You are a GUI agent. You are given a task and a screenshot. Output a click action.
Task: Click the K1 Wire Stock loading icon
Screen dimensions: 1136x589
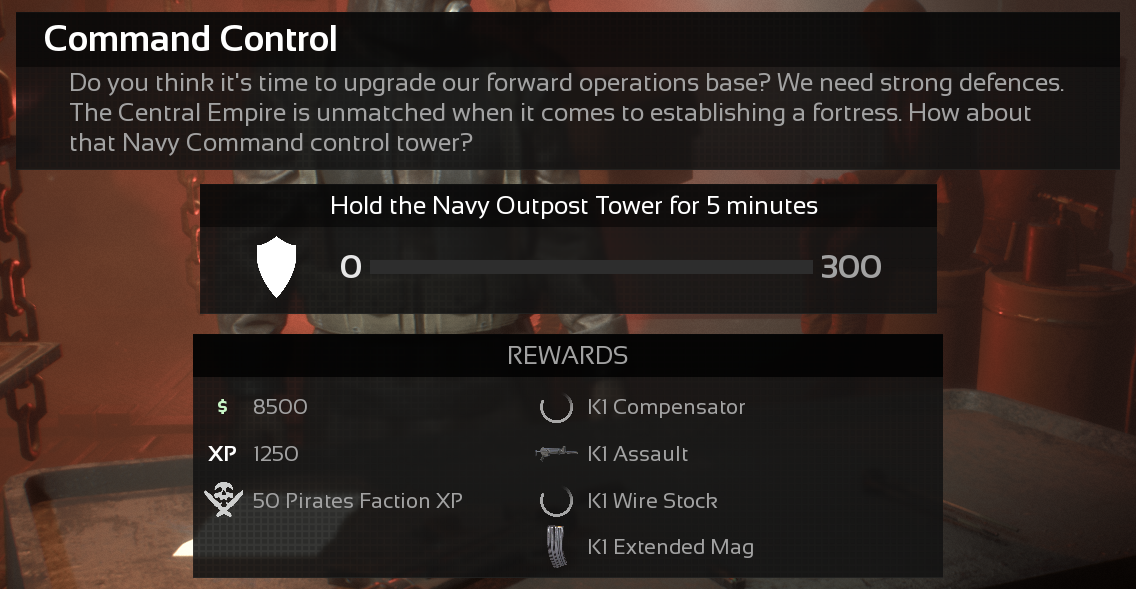[x=556, y=500]
